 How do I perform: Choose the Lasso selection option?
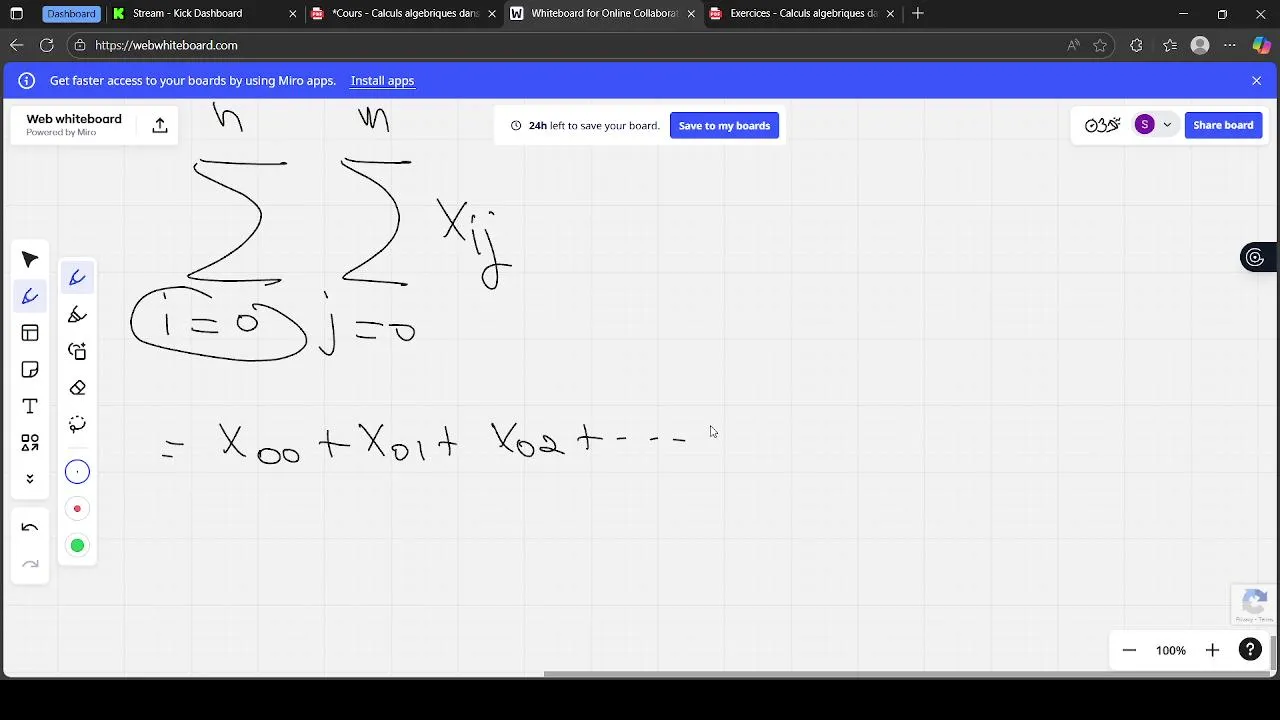[x=77, y=424]
